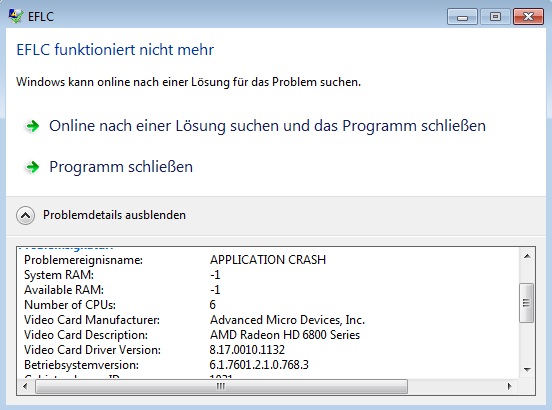Click the CPU count value 6
This screenshot has width=552, height=410.
point(213,305)
